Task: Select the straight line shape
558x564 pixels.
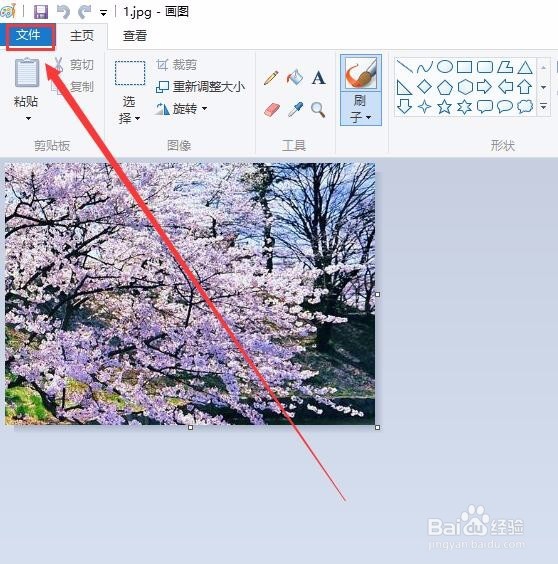Action: [404, 67]
